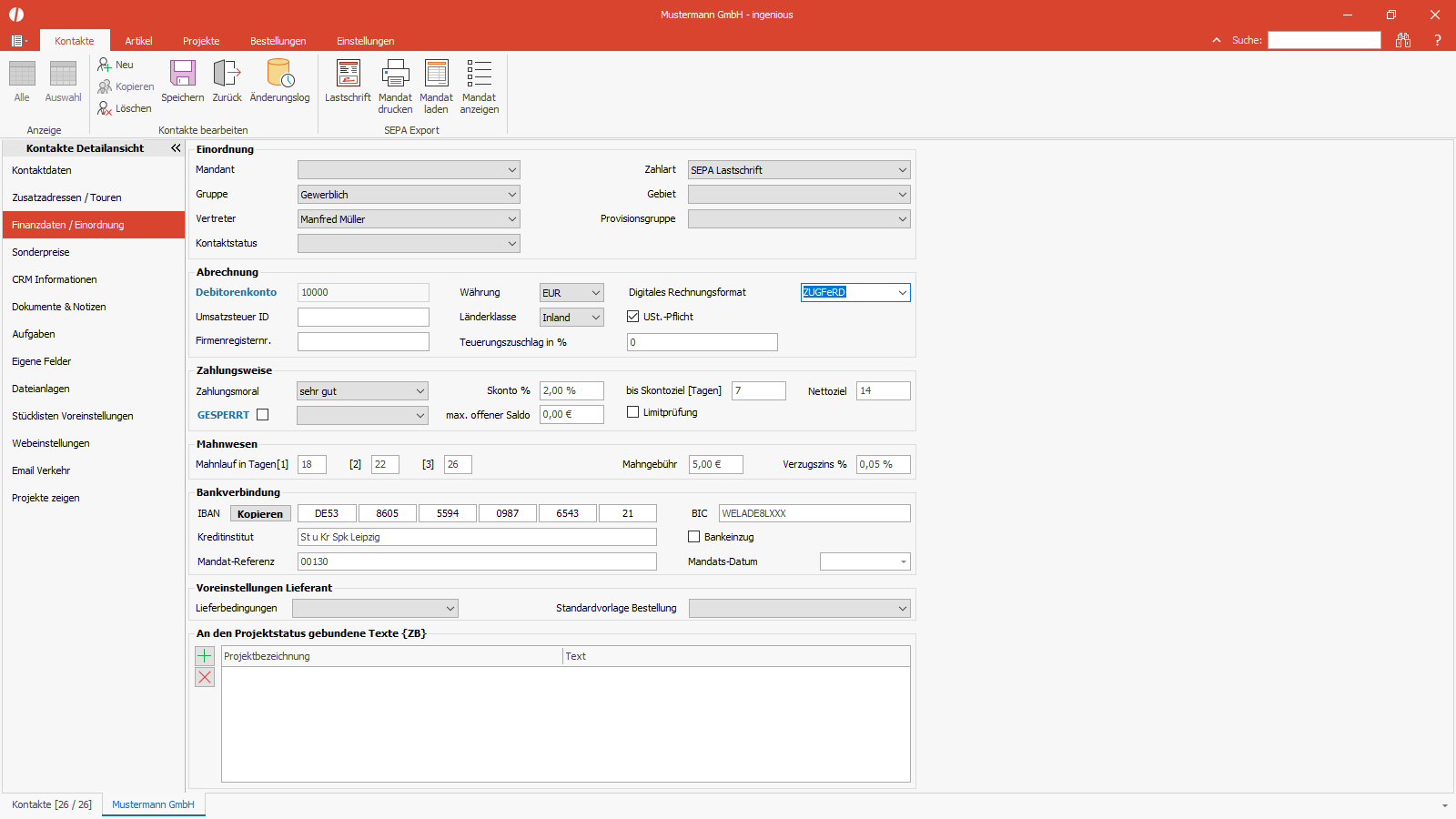This screenshot has width=1456, height=819.
Task: Click the Kopieren button next to IBAN
Action: click(260, 514)
